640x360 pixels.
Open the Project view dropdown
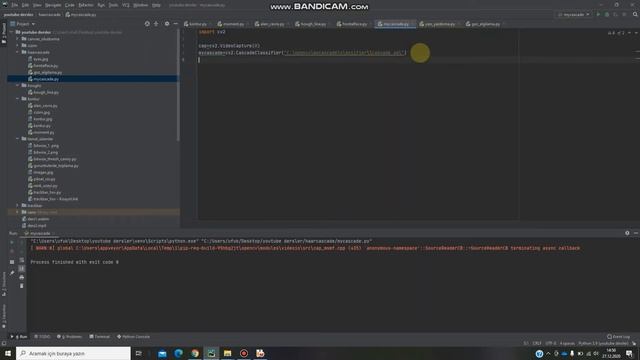(23, 24)
